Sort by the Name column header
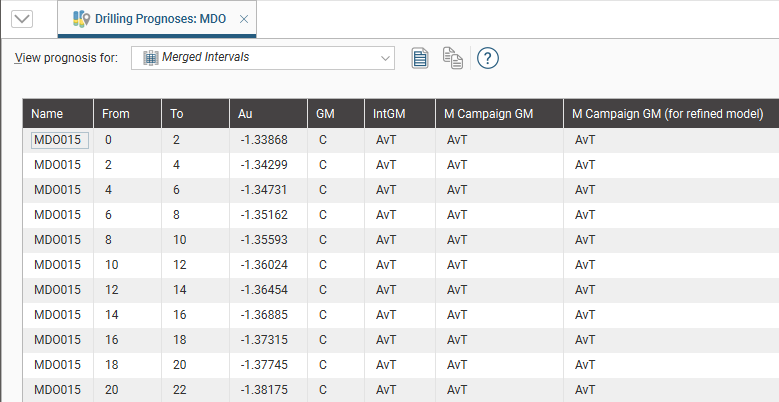 click(x=58, y=114)
